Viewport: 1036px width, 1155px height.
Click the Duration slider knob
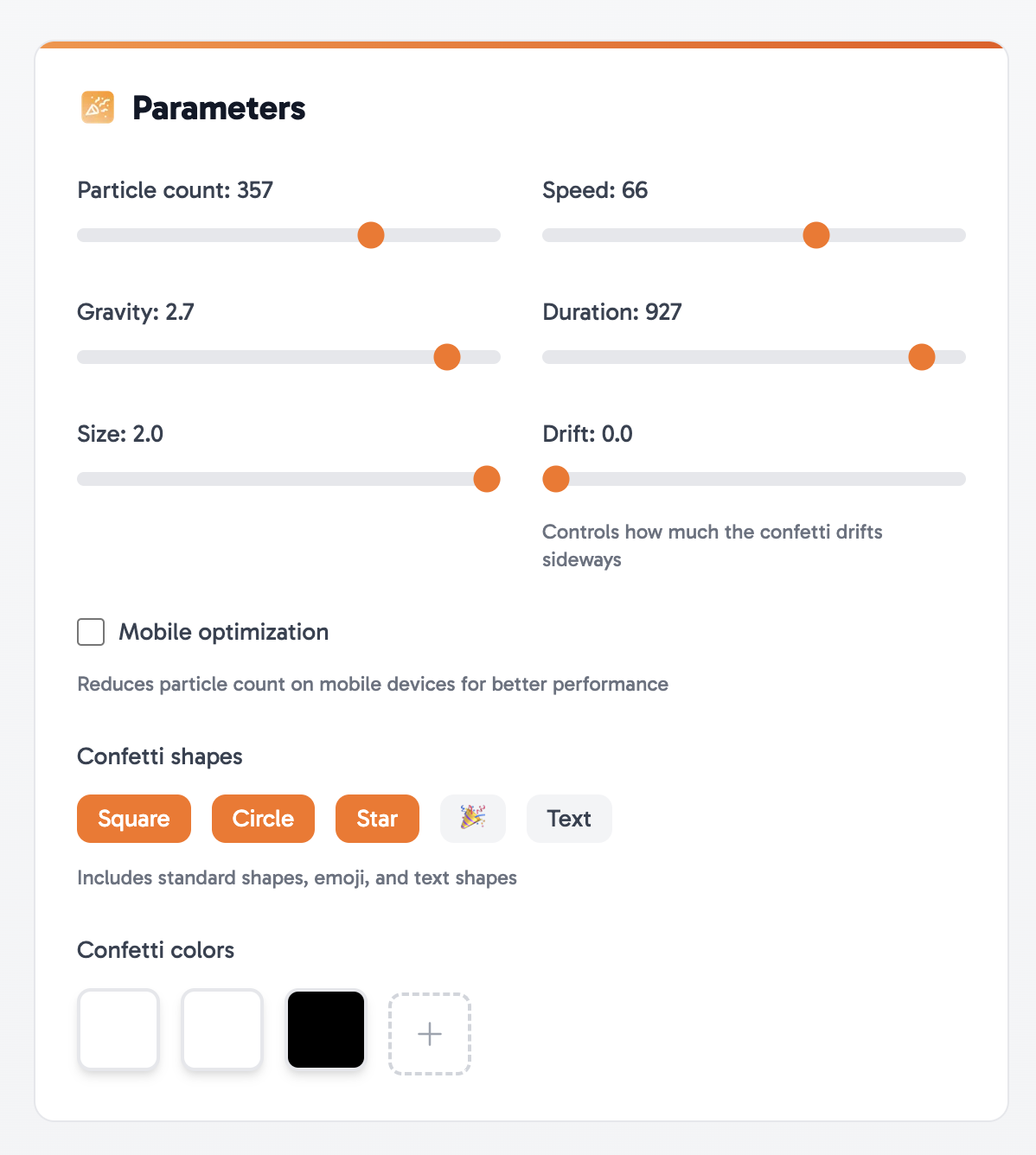tap(922, 357)
